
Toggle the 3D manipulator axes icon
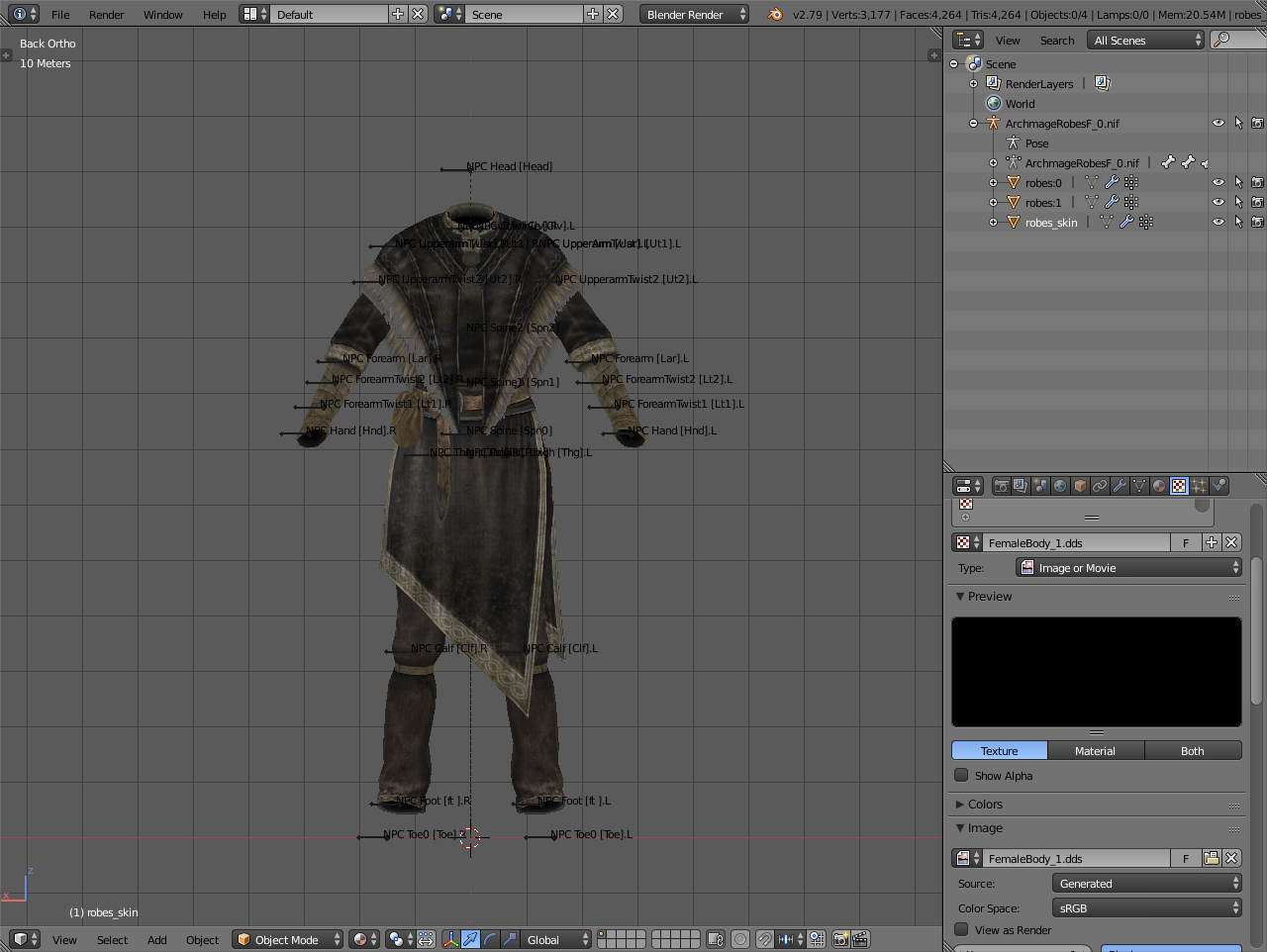click(450, 939)
